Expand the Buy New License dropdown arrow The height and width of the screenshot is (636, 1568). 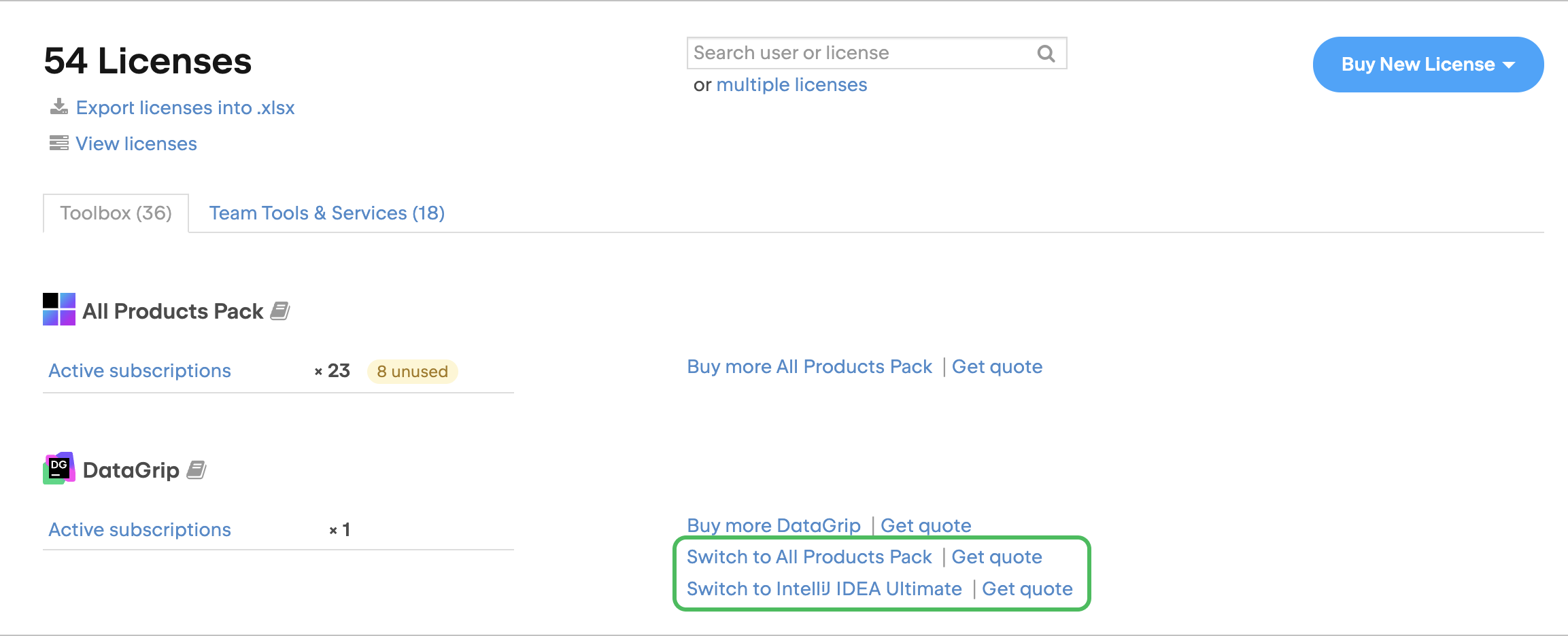coord(1510,65)
